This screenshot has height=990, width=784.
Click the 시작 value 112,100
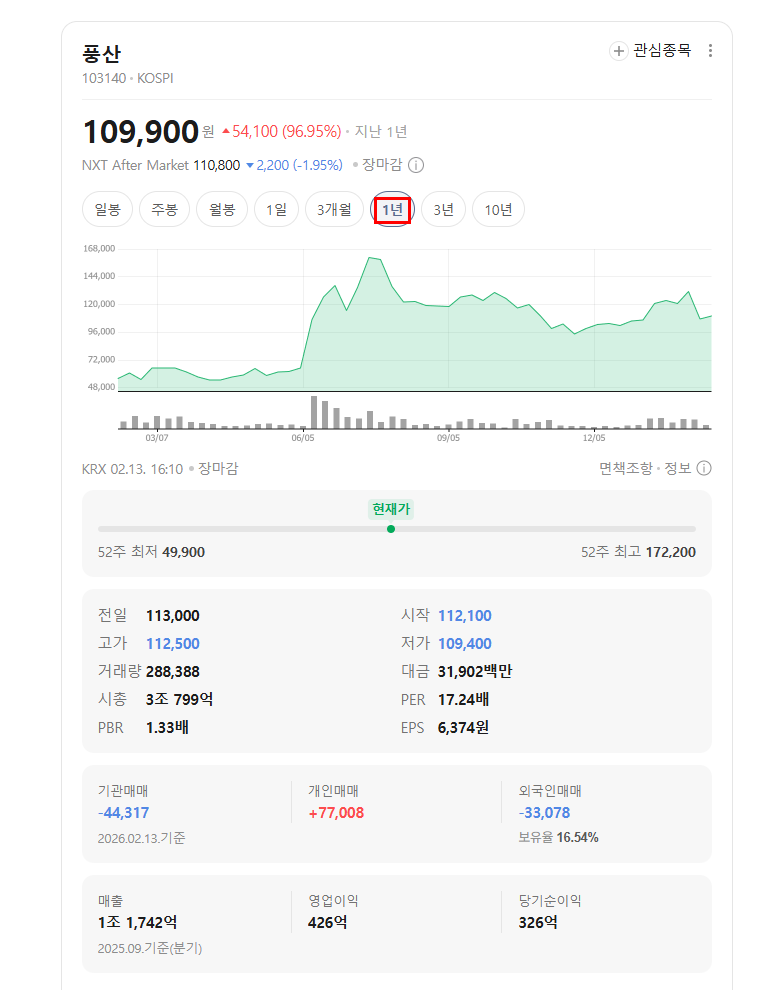click(465, 616)
